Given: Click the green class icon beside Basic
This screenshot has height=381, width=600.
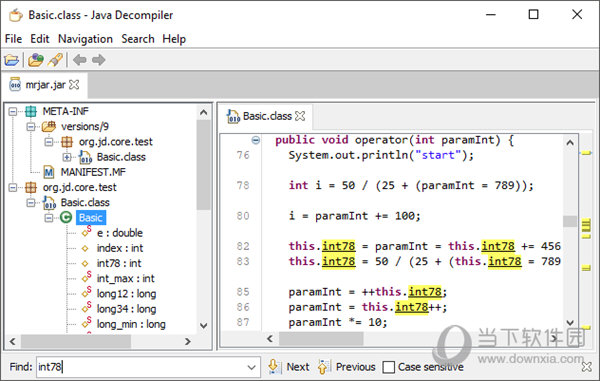Looking at the screenshot, I should coord(66,218).
